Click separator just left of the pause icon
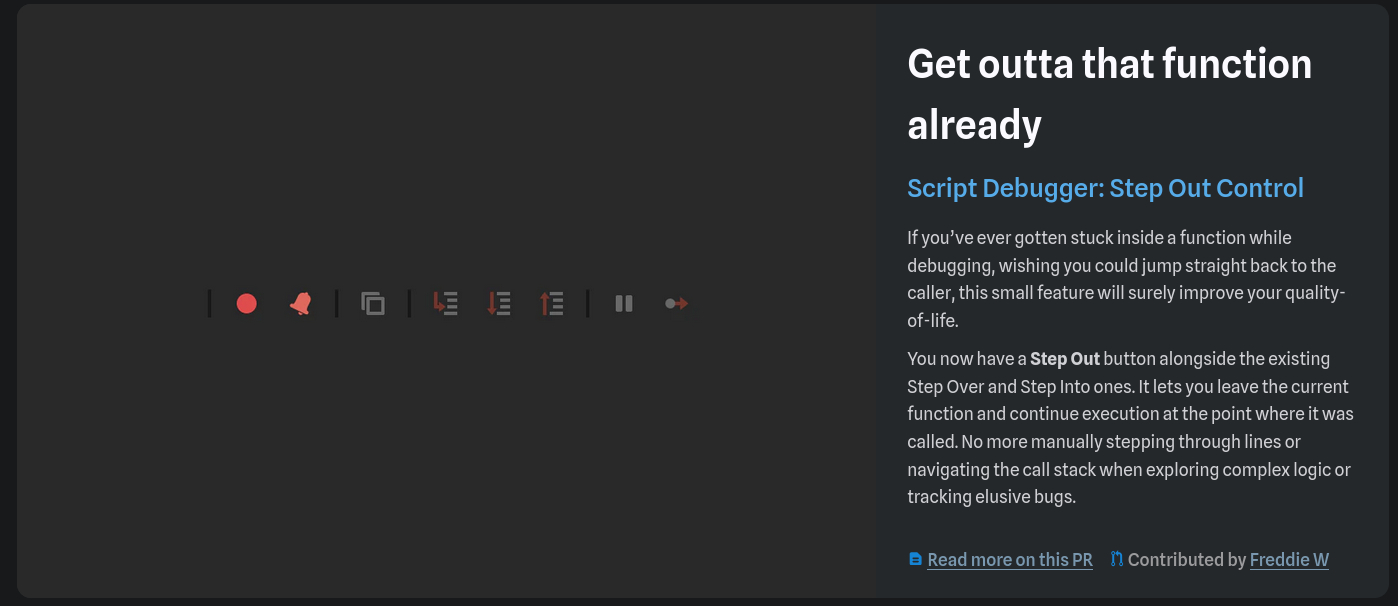The height and width of the screenshot is (606, 1398). point(588,303)
